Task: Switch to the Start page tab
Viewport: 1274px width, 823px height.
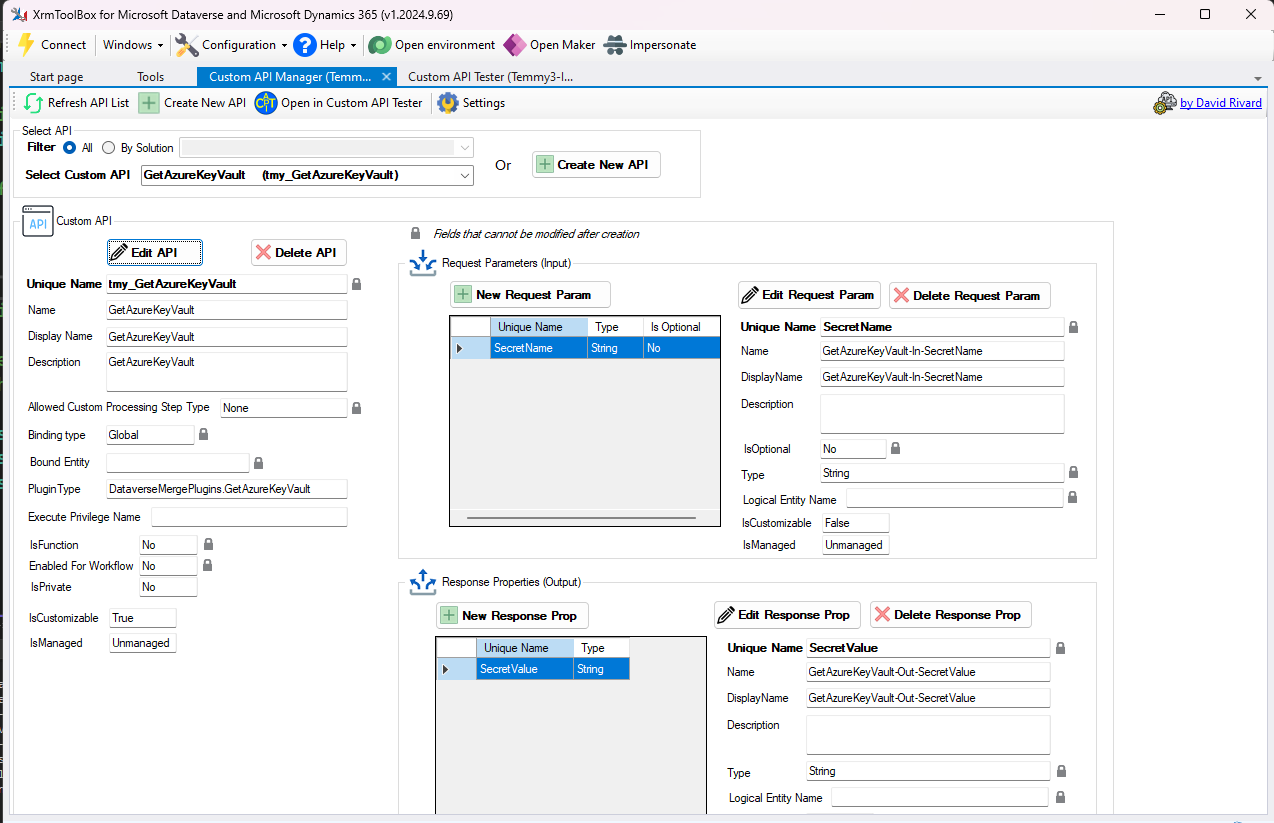Action: 57,77
